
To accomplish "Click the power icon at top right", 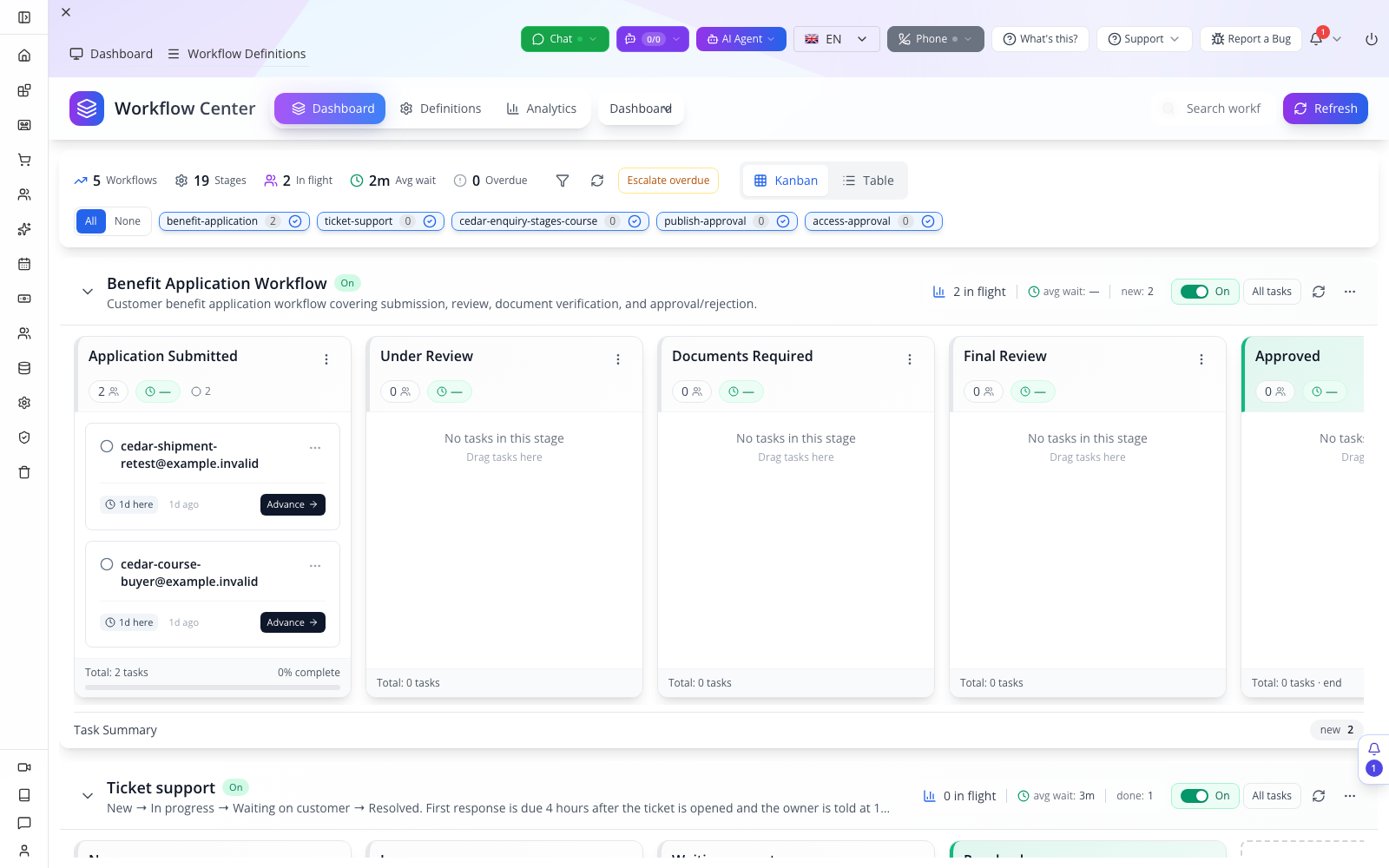I will tap(1372, 39).
